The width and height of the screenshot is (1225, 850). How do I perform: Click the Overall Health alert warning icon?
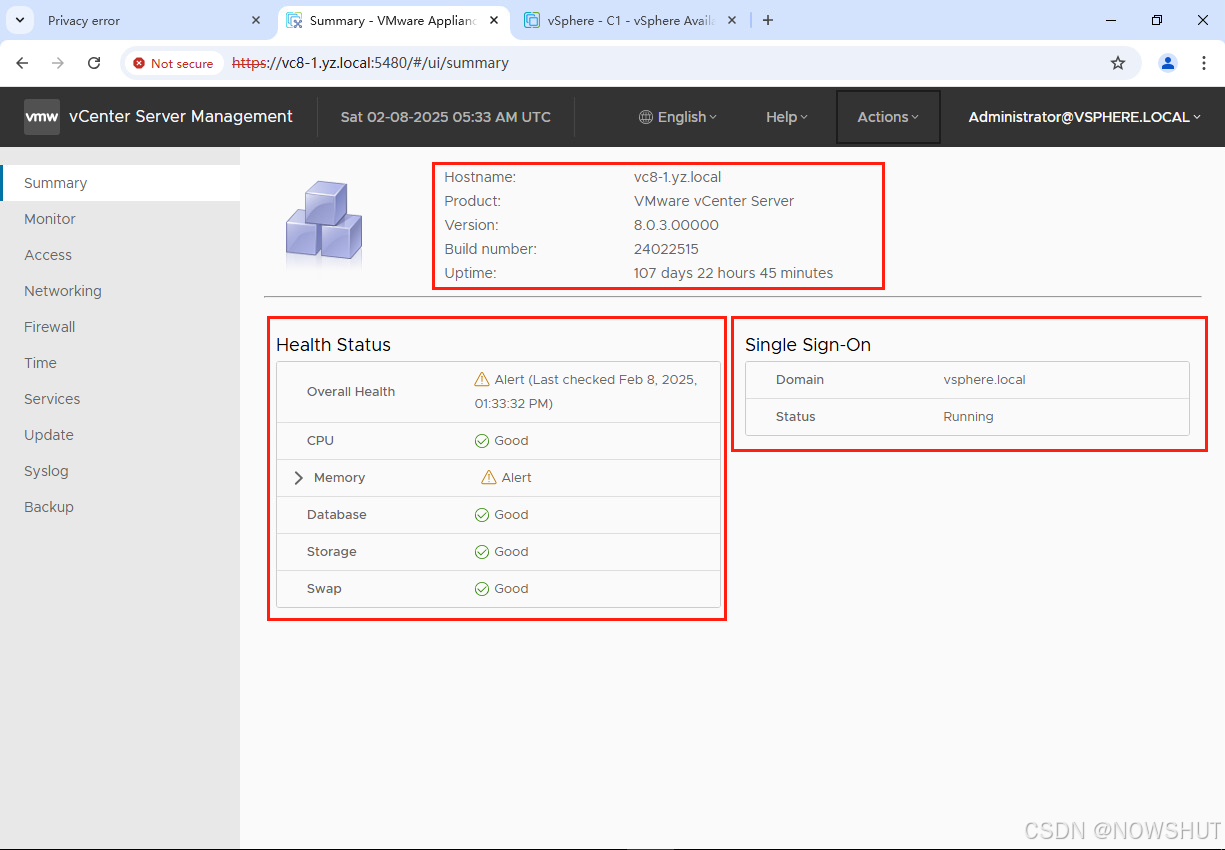[x=482, y=380]
